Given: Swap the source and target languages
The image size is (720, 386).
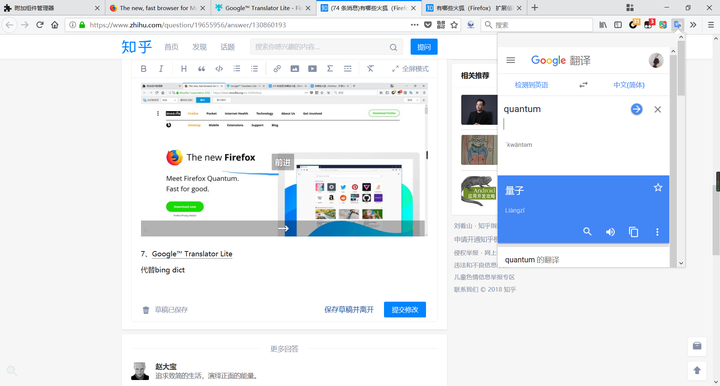Looking at the screenshot, I should point(583,85).
